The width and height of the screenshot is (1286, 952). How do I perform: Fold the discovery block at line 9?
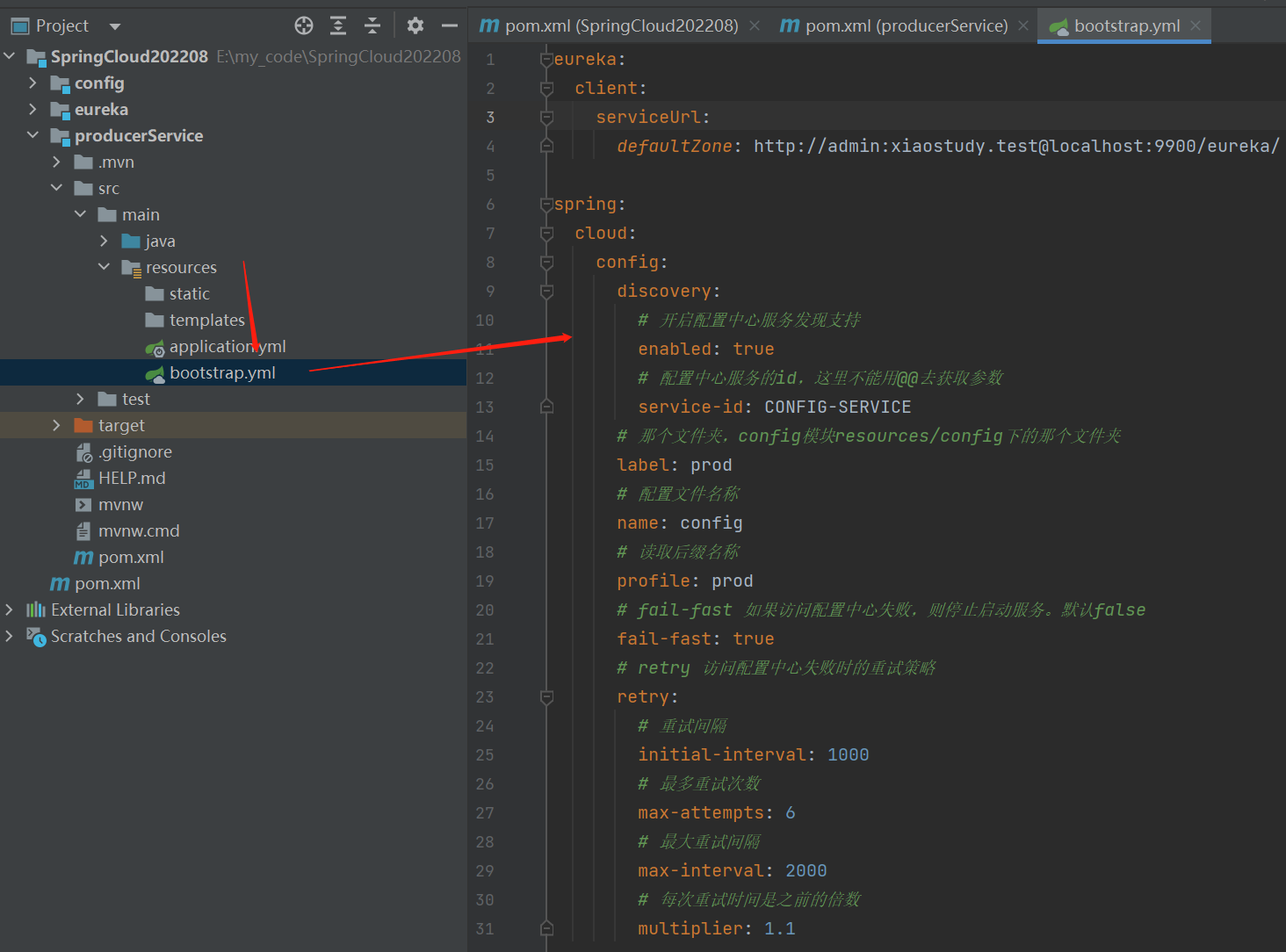(546, 292)
